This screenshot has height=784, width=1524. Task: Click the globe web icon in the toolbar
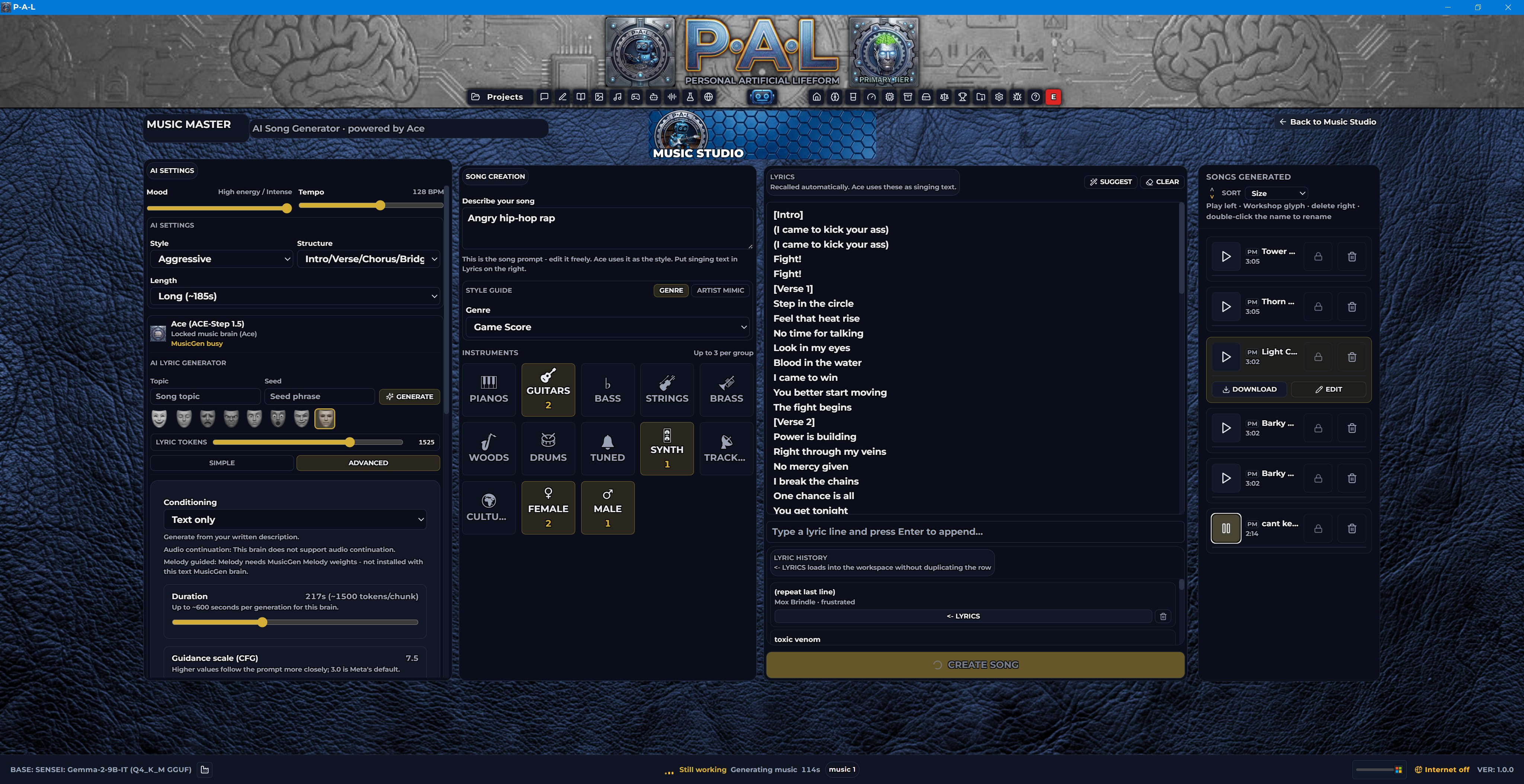(708, 97)
